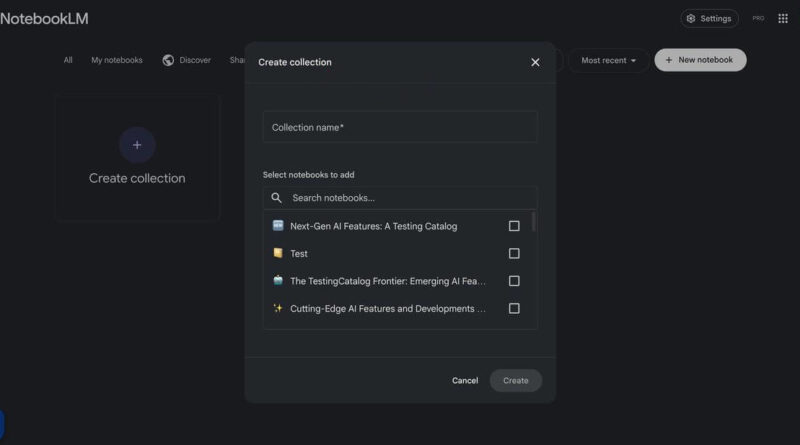Switch to the All tab
The image size is (800, 445).
click(x=68, y=60)
